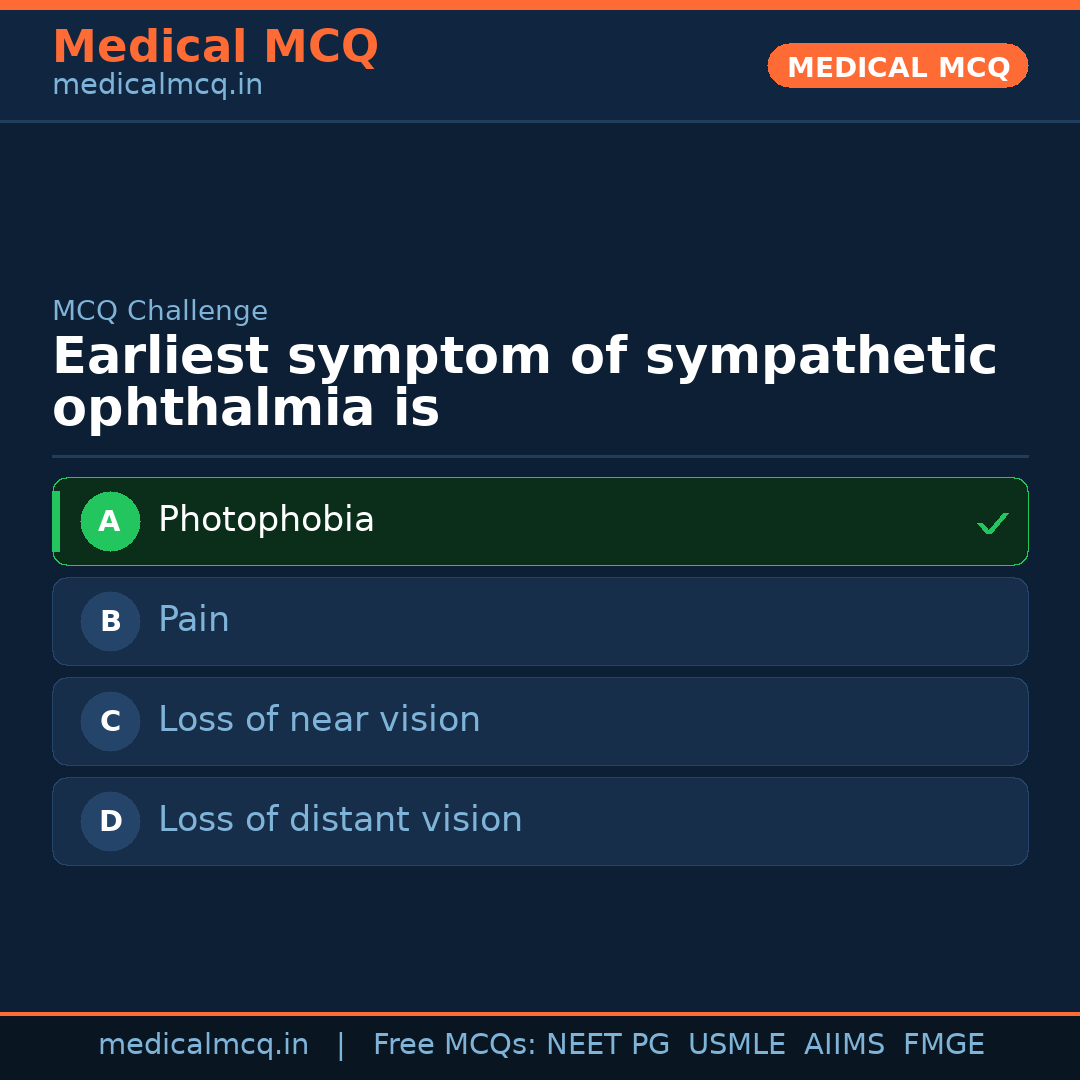1080x1080 pixels.
Task: Click the circular B badge icon
Action: point(110,621)
